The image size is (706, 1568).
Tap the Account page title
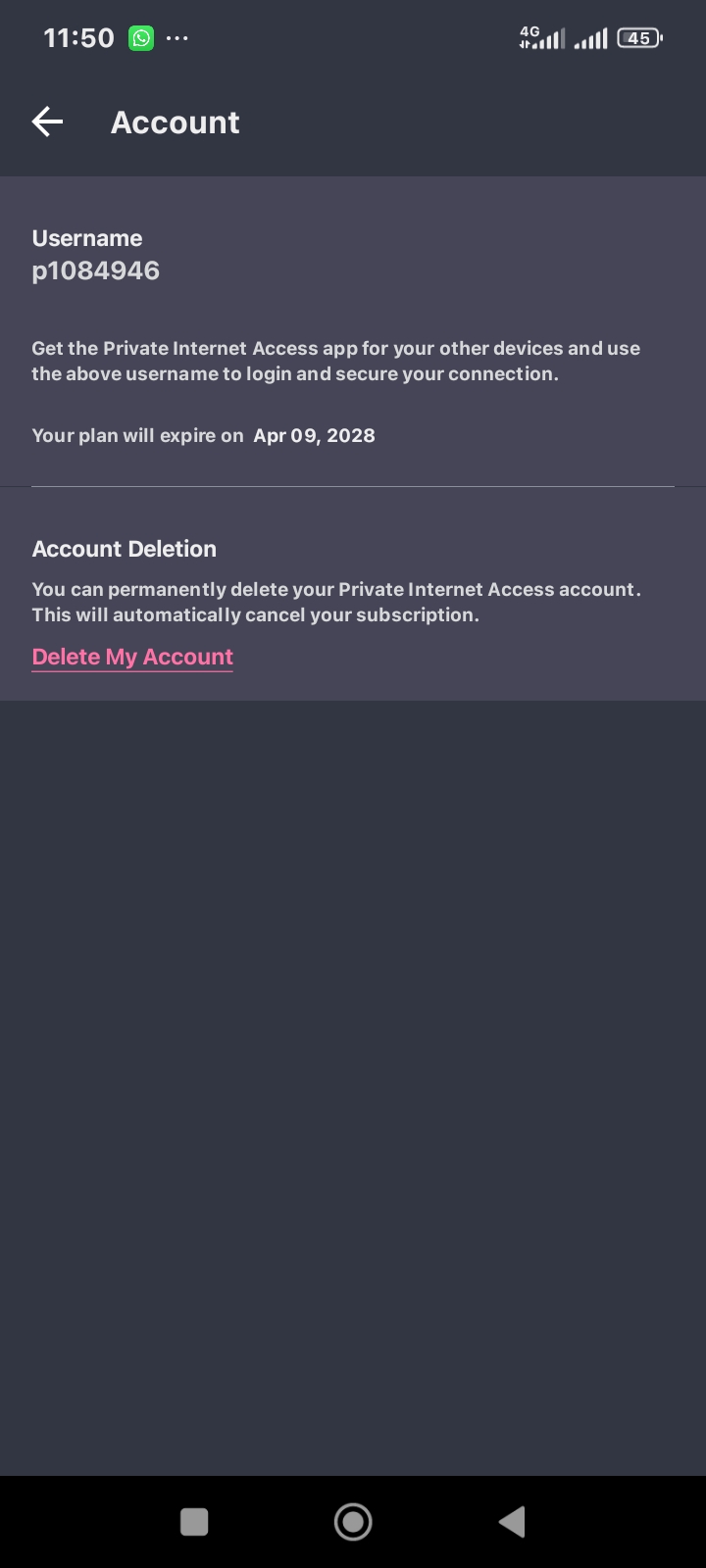coord(176,122)
